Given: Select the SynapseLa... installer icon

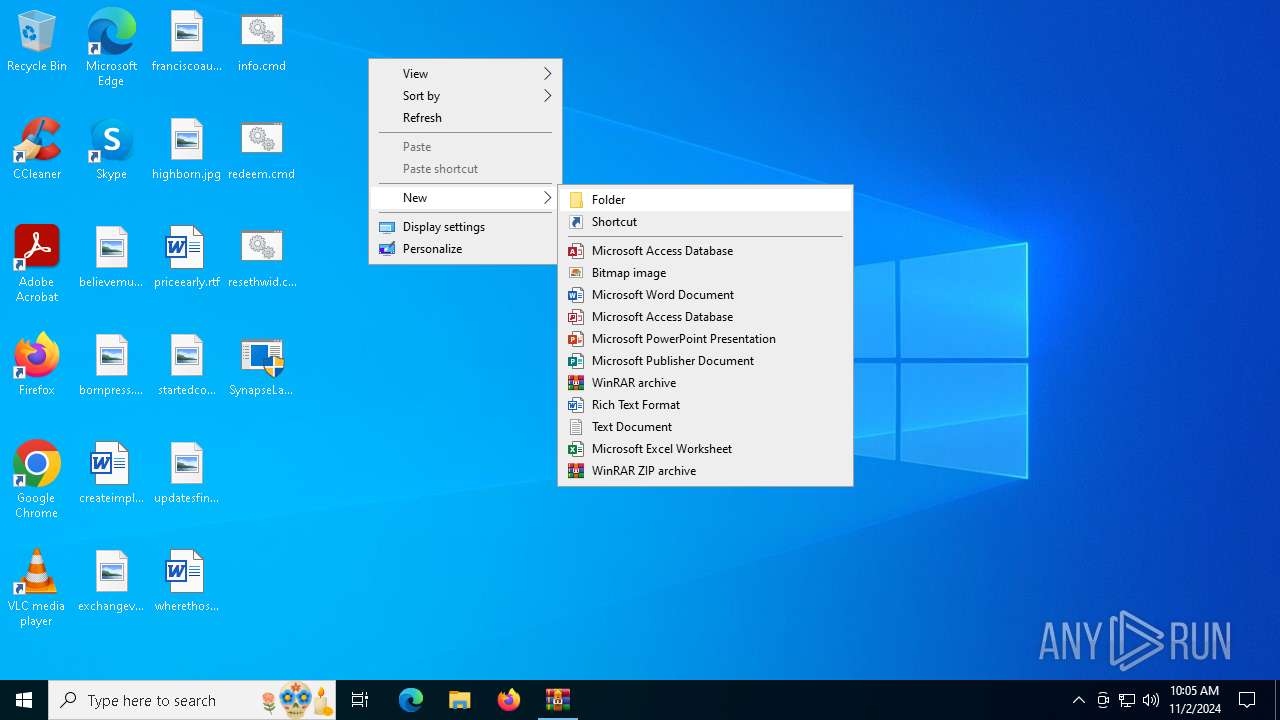Looking at the screenshot, I should click(x=261, y=366).
